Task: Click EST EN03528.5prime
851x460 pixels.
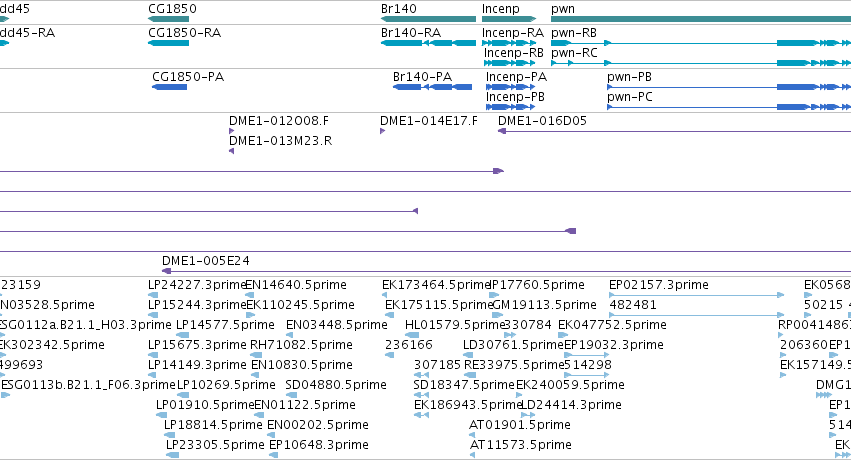Action: 47,305
